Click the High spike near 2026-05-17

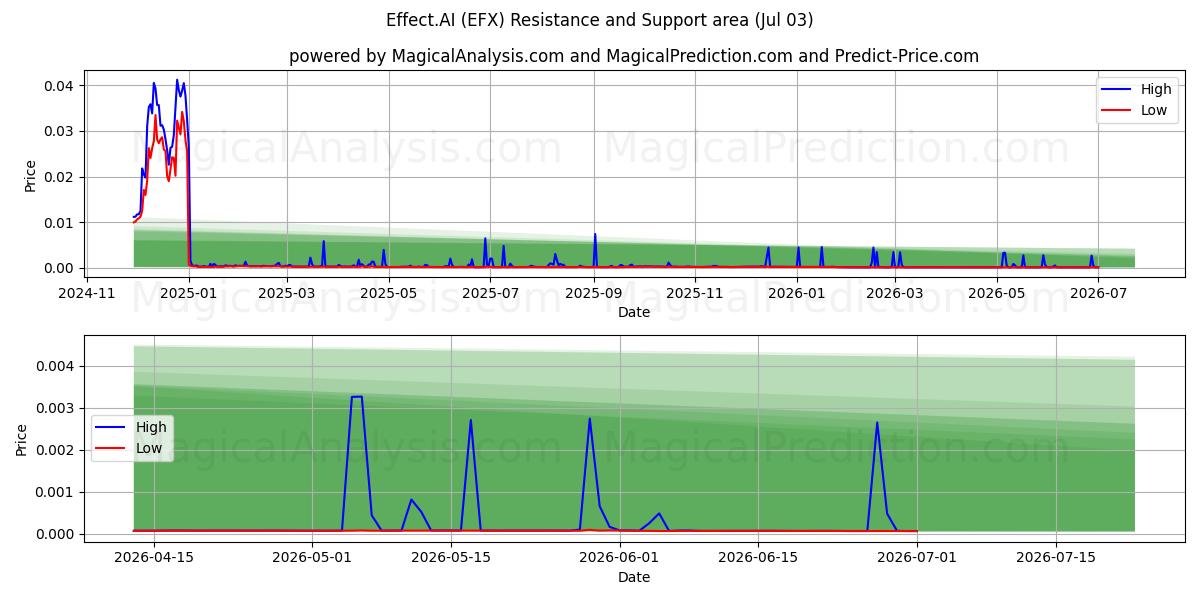471,420
